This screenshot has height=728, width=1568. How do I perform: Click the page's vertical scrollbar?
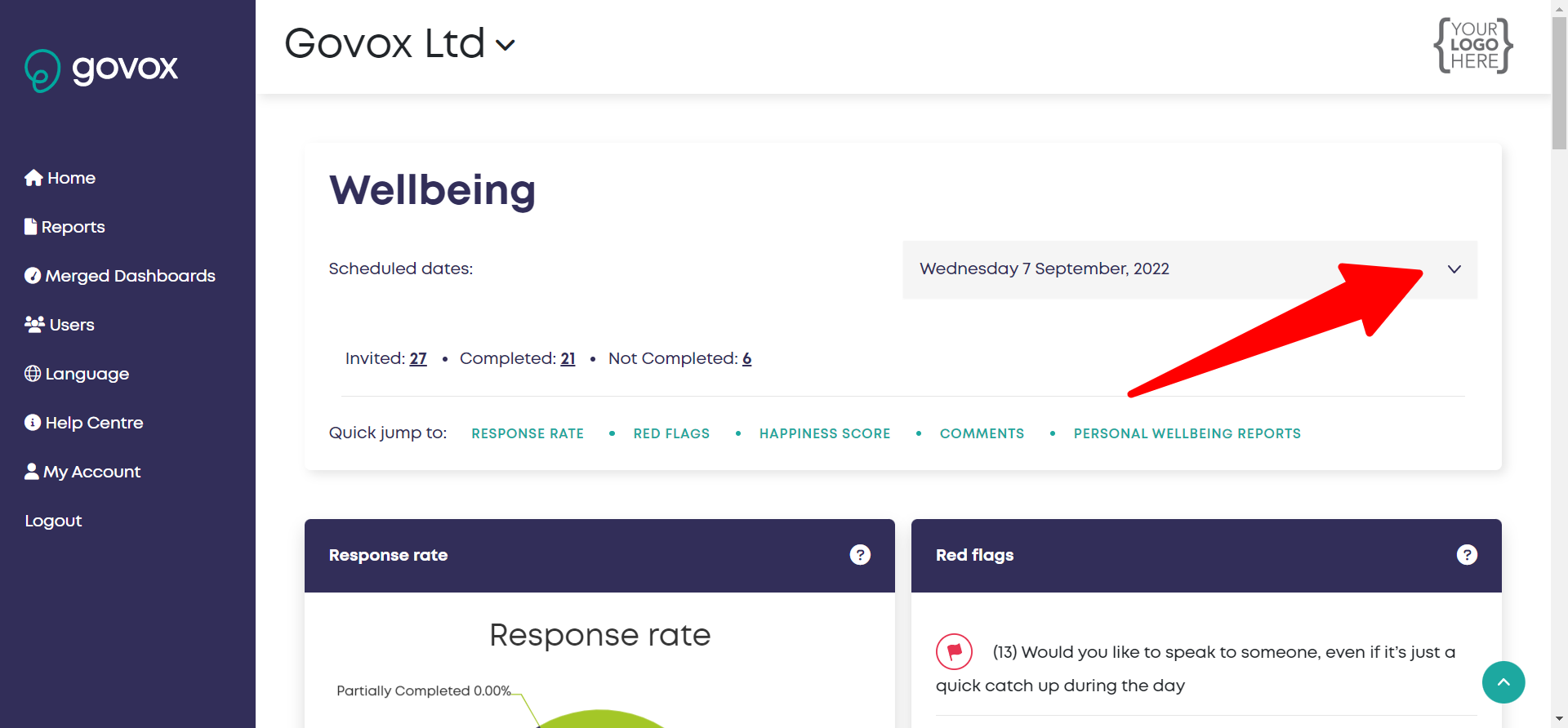tap(1559, 82)
